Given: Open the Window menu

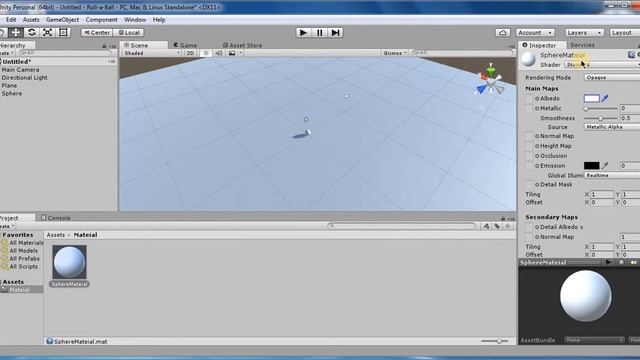Looking at the screenshot, I should click(135, 20).
